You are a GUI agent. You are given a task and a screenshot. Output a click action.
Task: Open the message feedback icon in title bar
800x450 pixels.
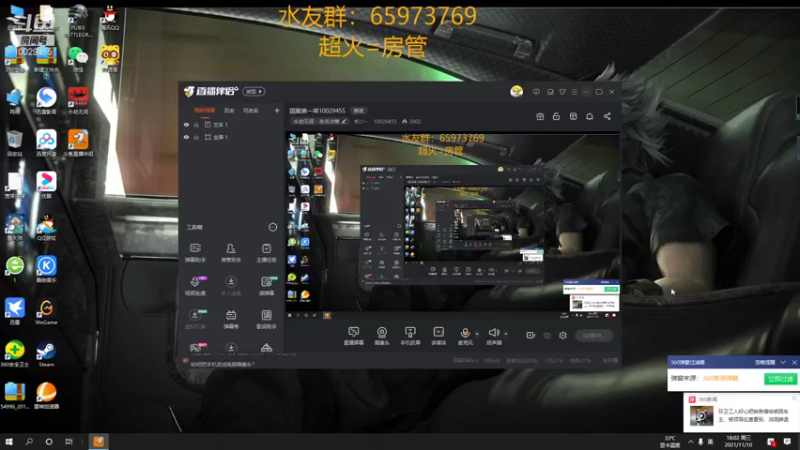pyautogui.click(x=536, y=92)
